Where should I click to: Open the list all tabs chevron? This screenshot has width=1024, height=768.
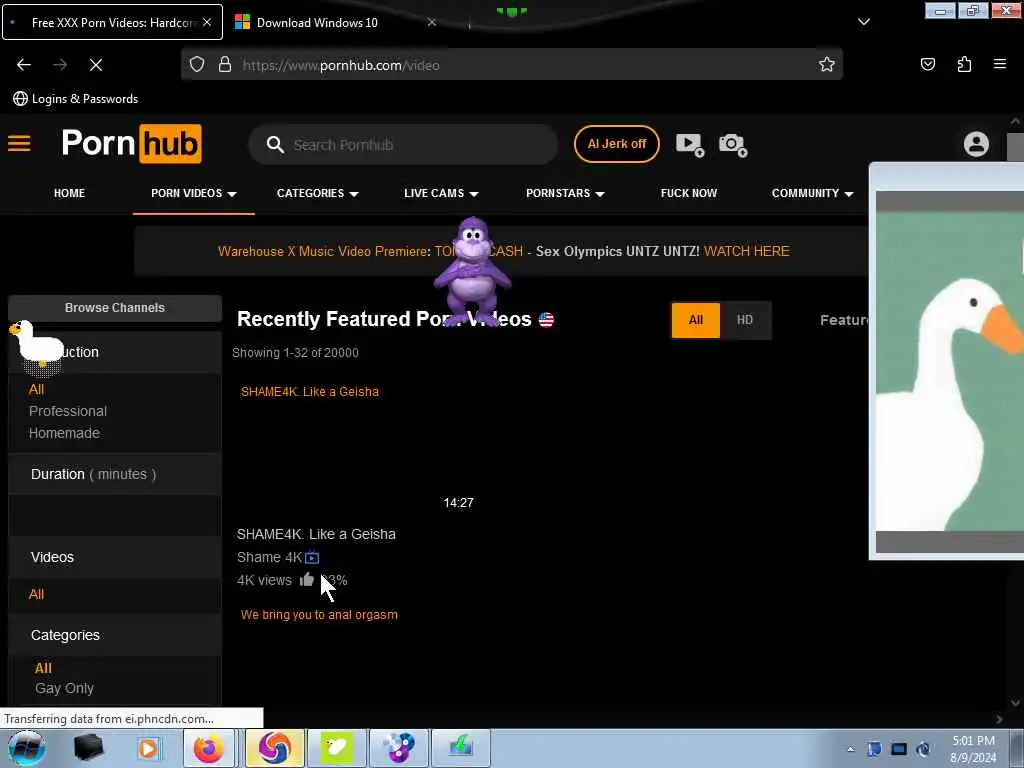click(x=863, y=22)
